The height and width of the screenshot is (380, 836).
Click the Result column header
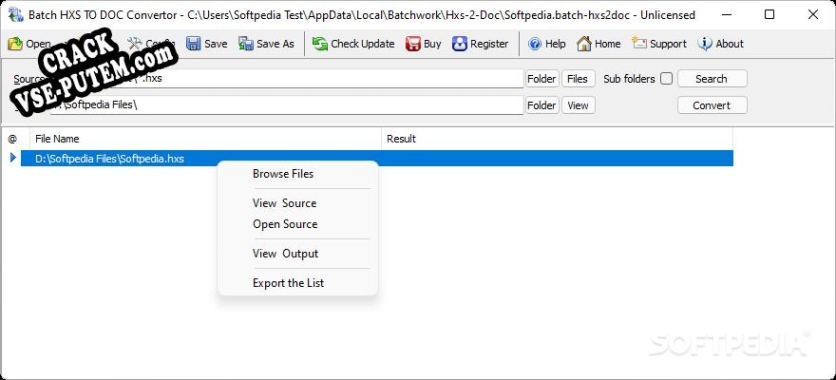pyautogui.click(x=557, y=139)
